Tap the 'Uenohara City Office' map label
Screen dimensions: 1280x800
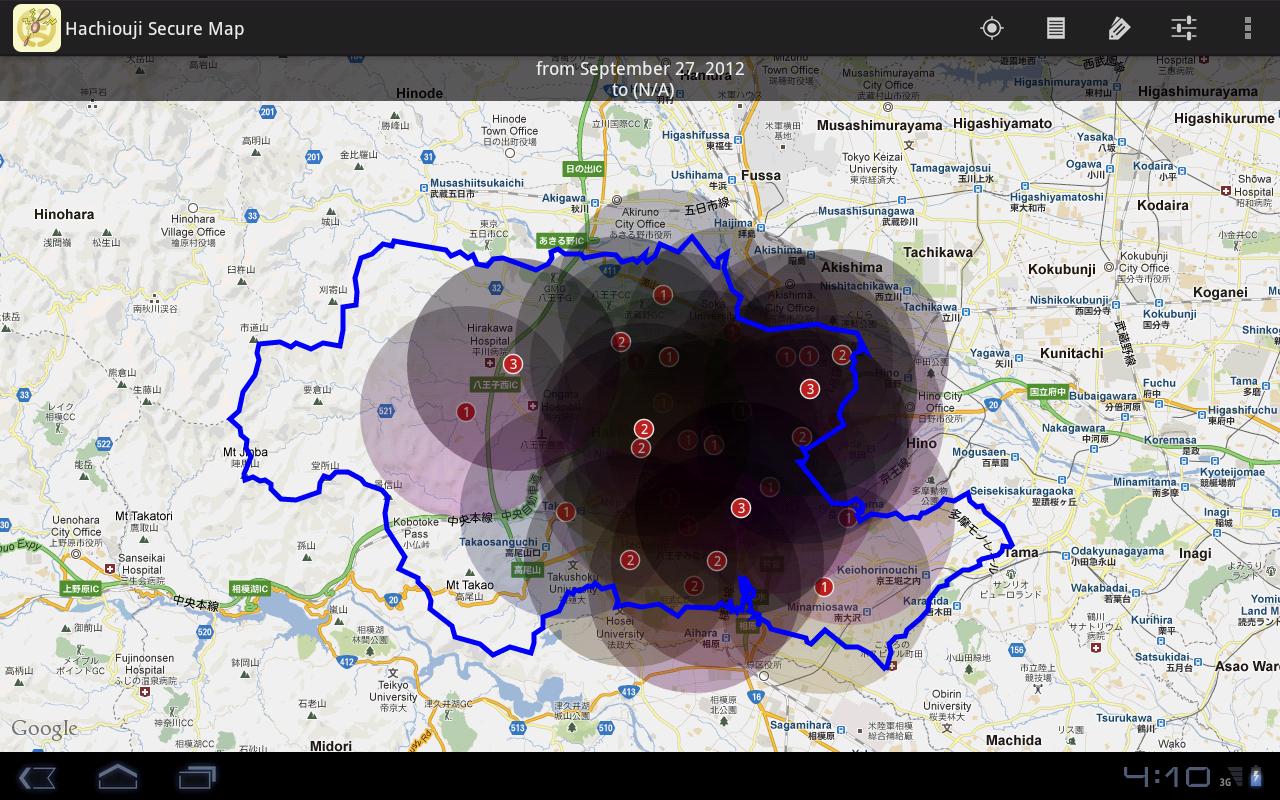coord(76,526)
